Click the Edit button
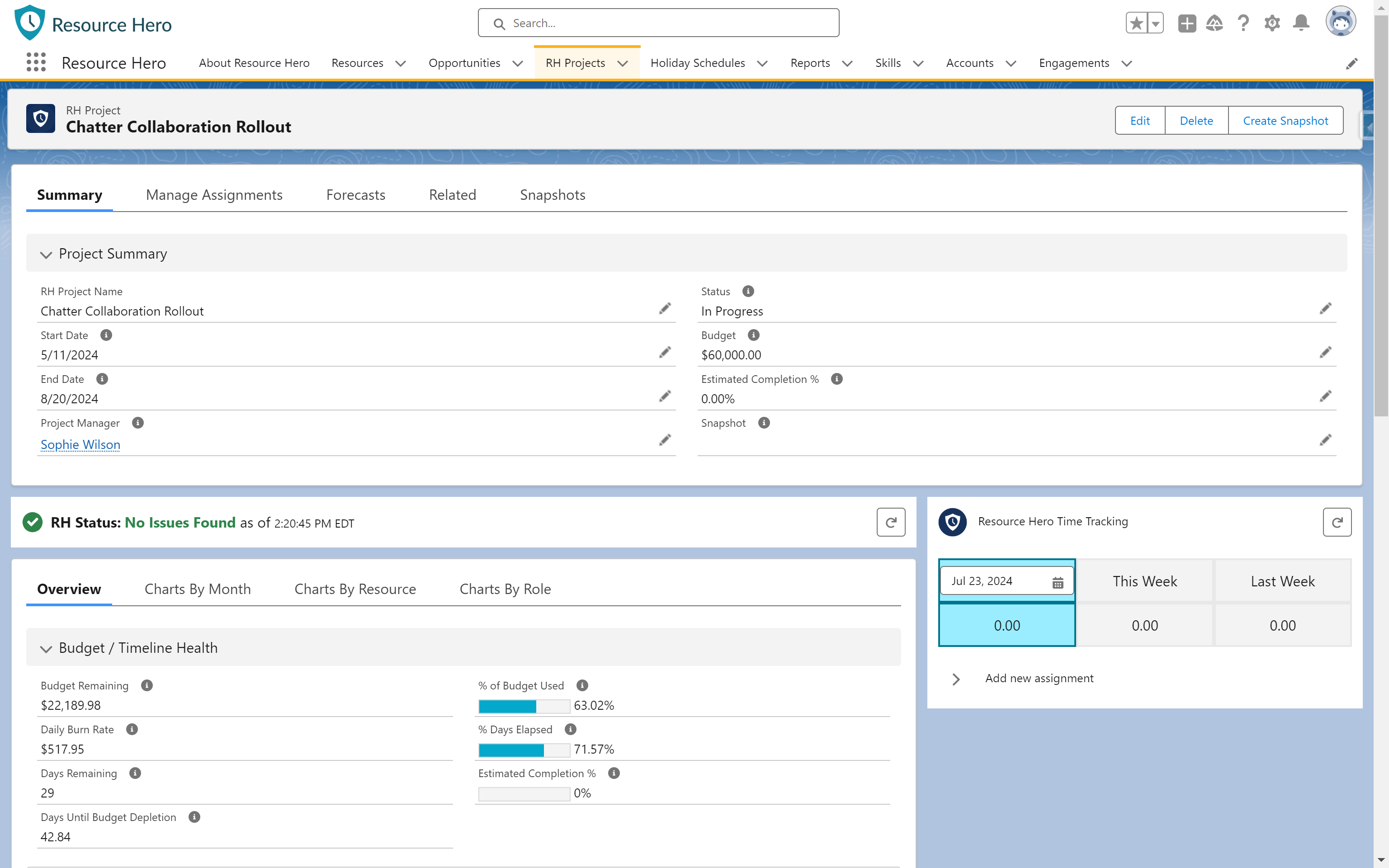 tap(1140, 121)
